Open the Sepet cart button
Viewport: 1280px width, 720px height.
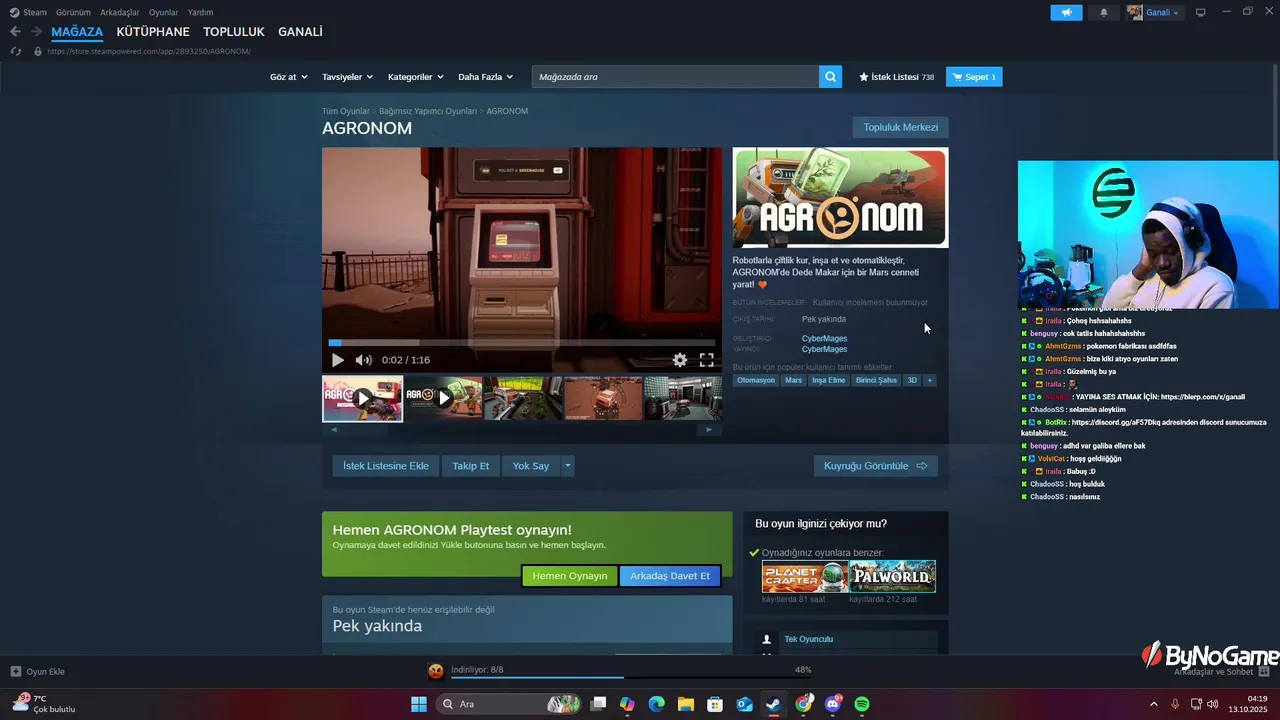pyautogui.click(x=974, y=77)
